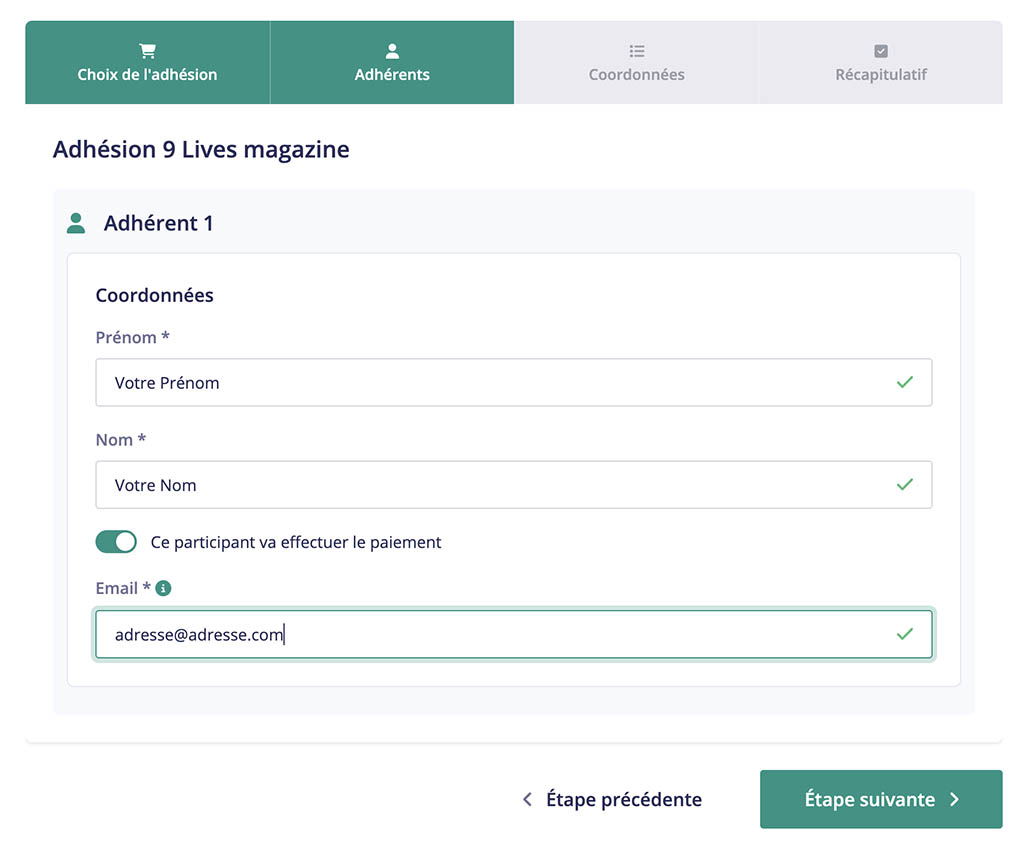Image resolution: width=1024 pixels, height=847 pixels.
Task: Click the shopping cart icon in step one
Action: 148,51
